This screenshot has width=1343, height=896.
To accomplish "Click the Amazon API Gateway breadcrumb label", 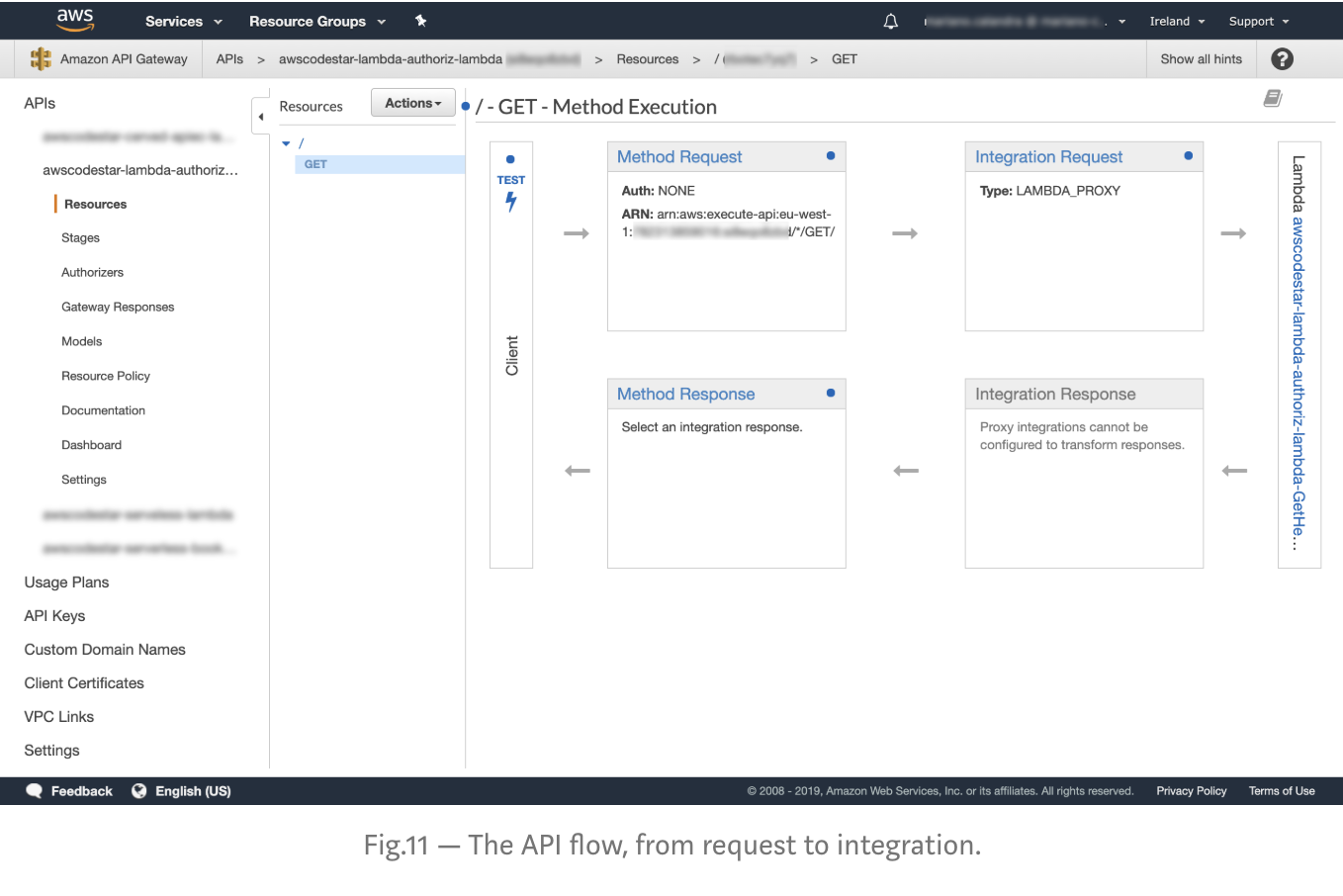I will pyautogui.click(x=124, y=59).
